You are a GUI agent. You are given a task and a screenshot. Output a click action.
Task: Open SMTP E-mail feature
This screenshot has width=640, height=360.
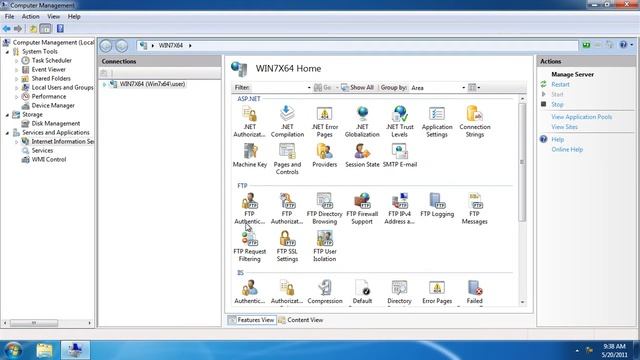(400, 156)
